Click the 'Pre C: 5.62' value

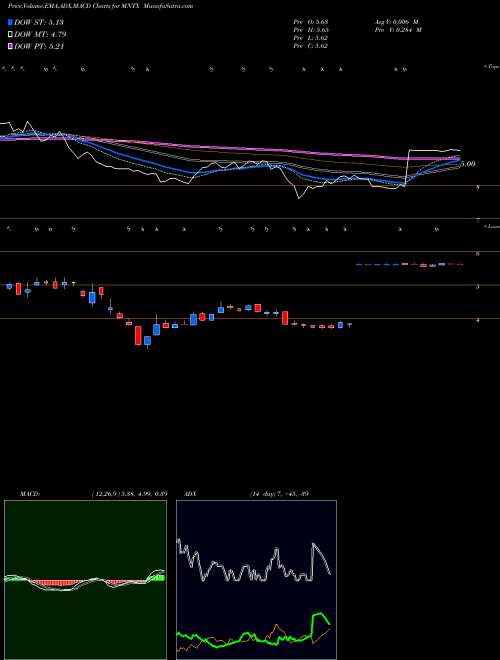coord(311,46)
